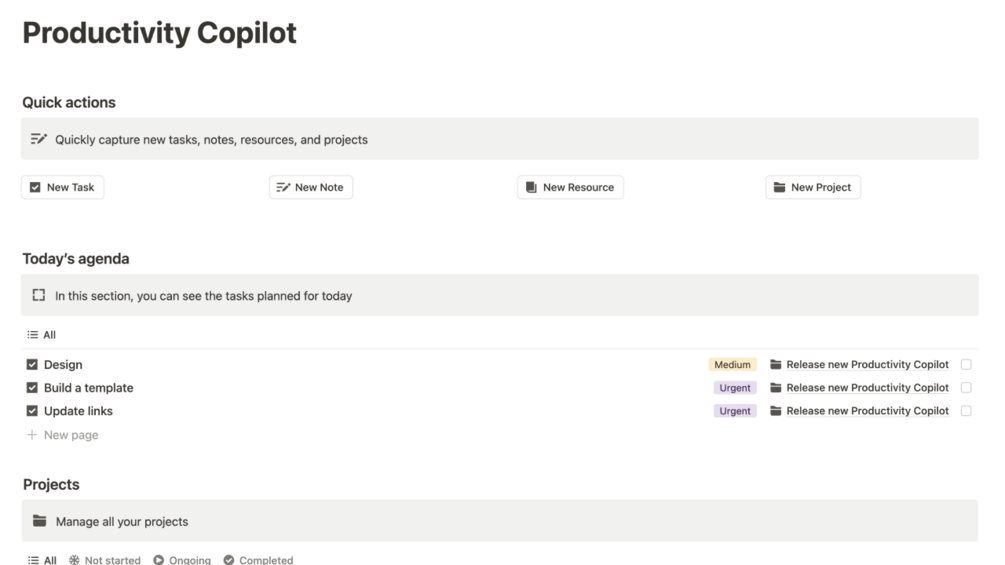Click the plus icon beside New page

click(x=31, y=435)
